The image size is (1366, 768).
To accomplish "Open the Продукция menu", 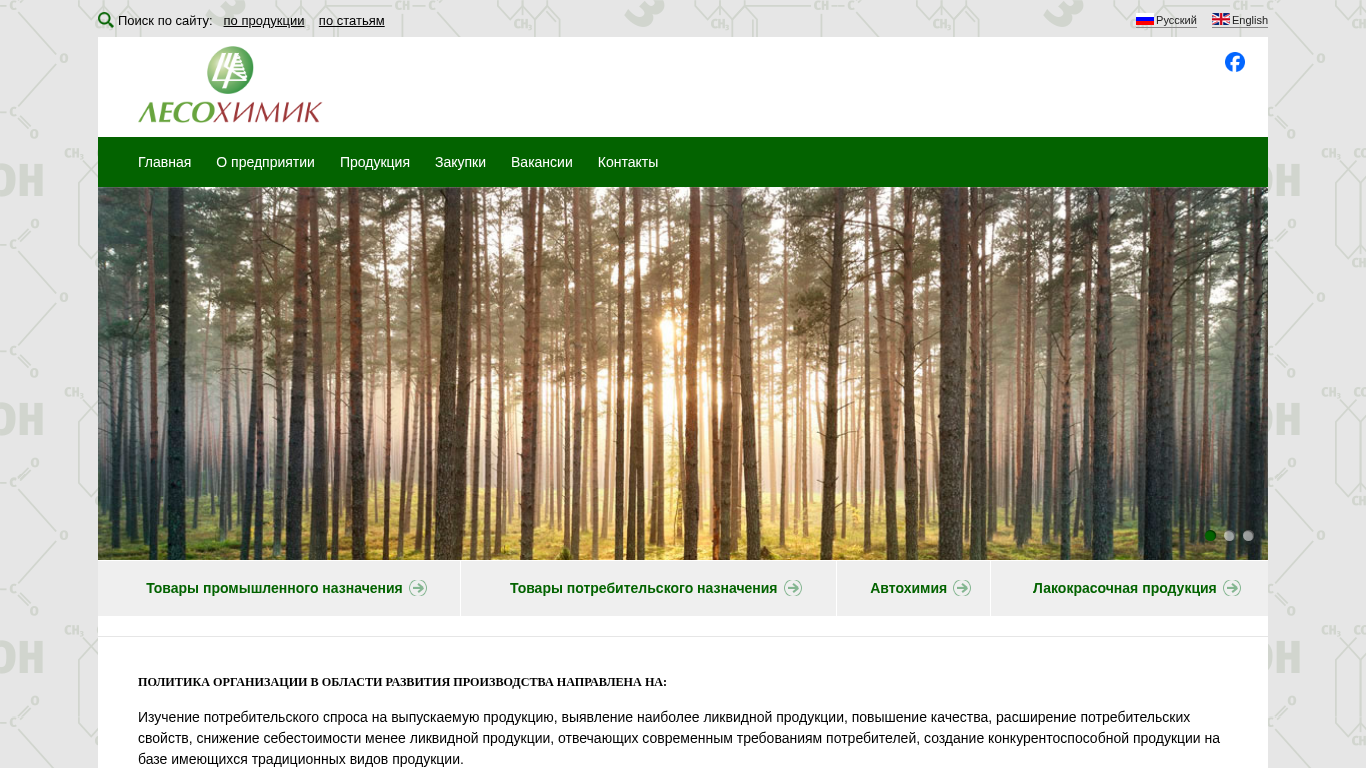I will [x=375, y=162].
